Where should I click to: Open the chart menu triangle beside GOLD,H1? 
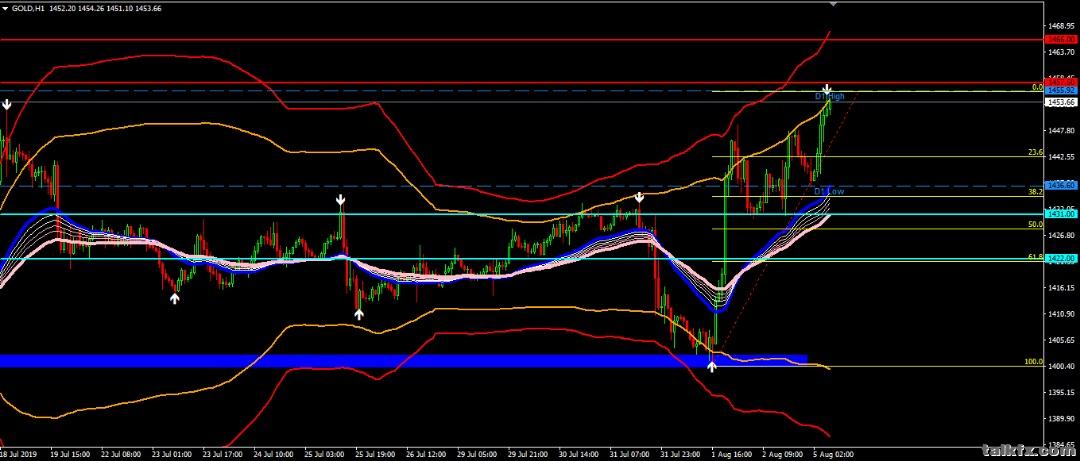click(6, 8)
